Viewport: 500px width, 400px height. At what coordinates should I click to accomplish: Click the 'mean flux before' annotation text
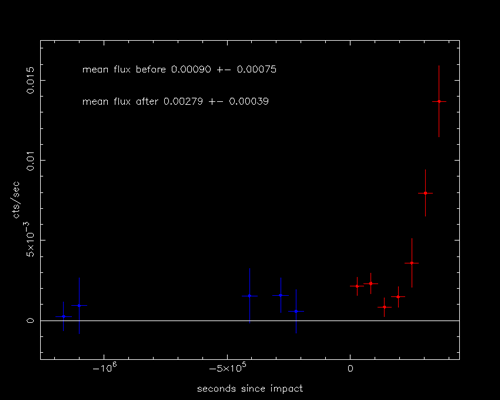point(179,69)
